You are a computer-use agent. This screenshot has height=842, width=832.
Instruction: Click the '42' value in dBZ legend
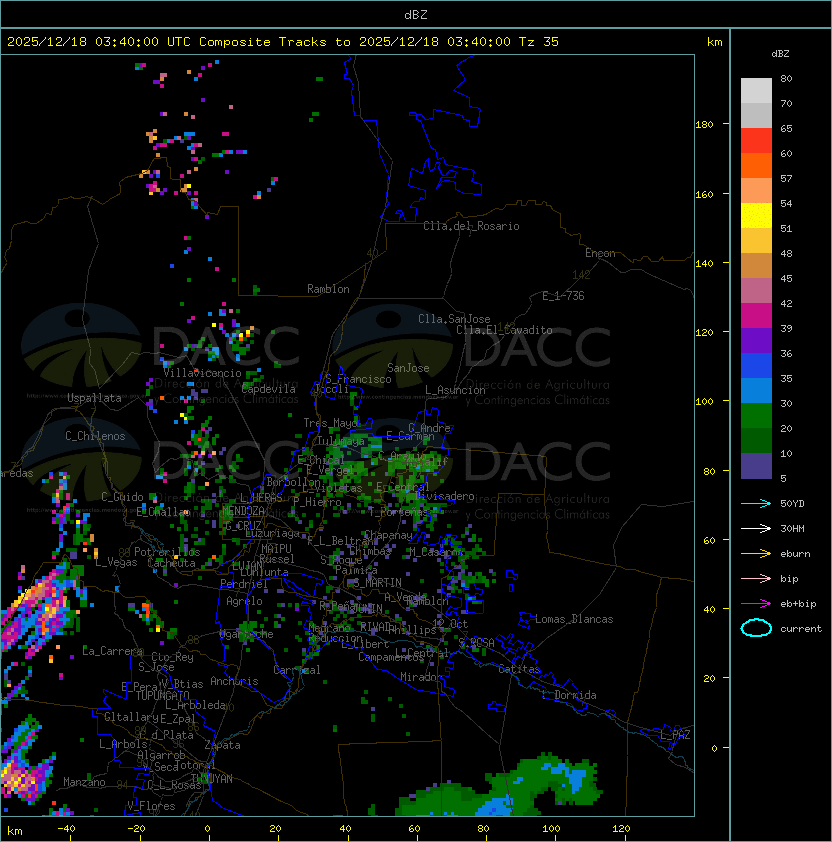coord(786,303)
